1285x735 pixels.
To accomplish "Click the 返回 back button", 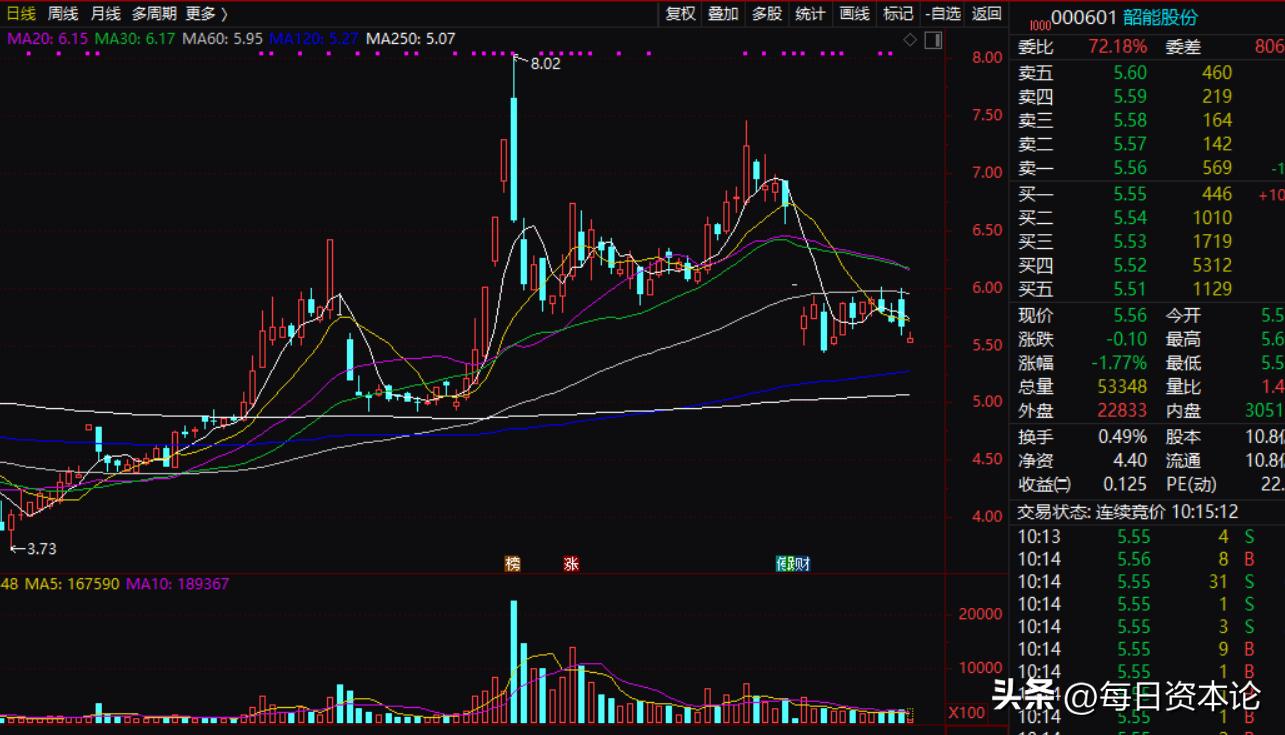I will tap(986, 13).
